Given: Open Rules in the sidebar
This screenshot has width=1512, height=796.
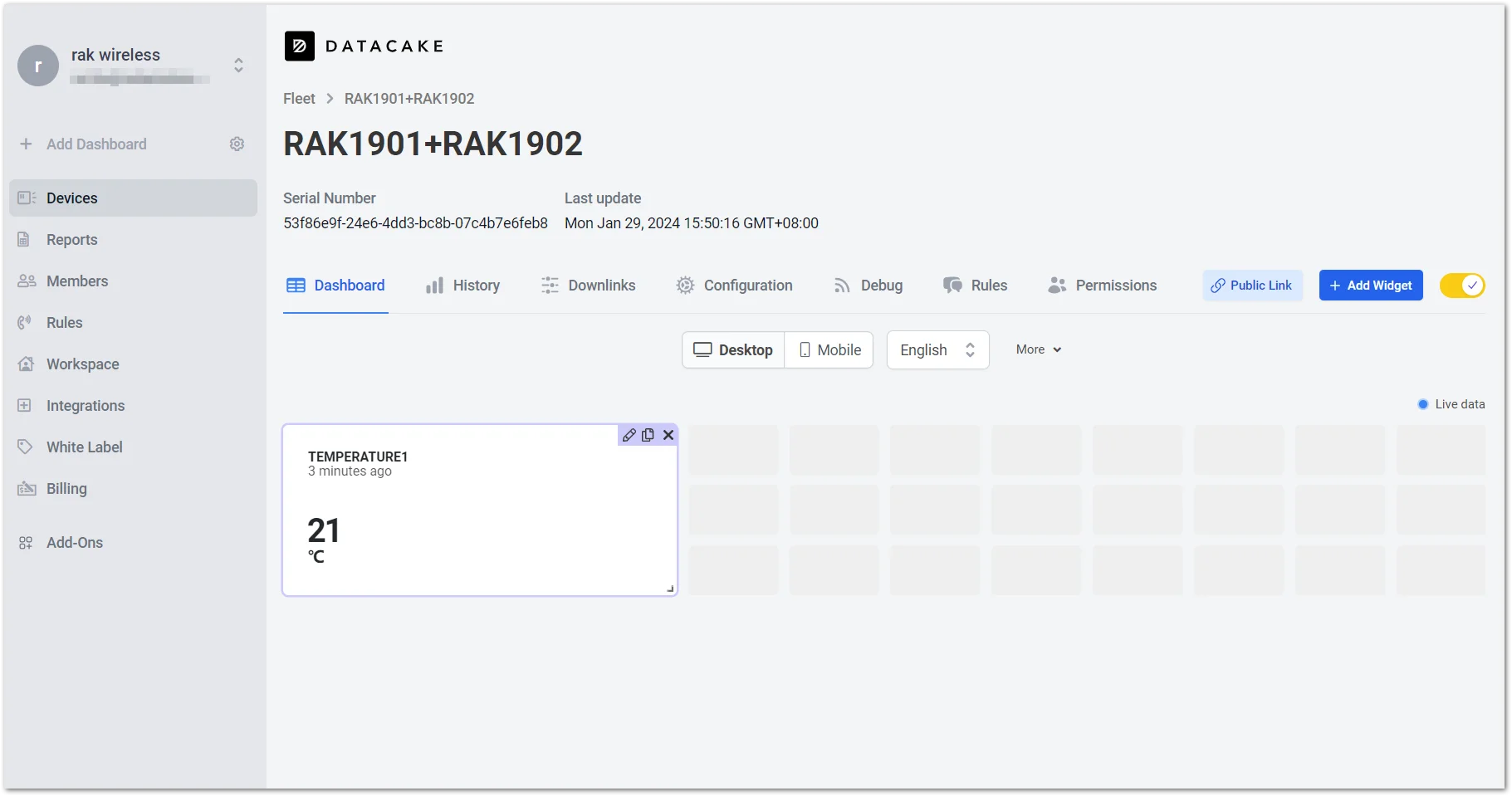Looking at the screenshot, I should 133,323.
